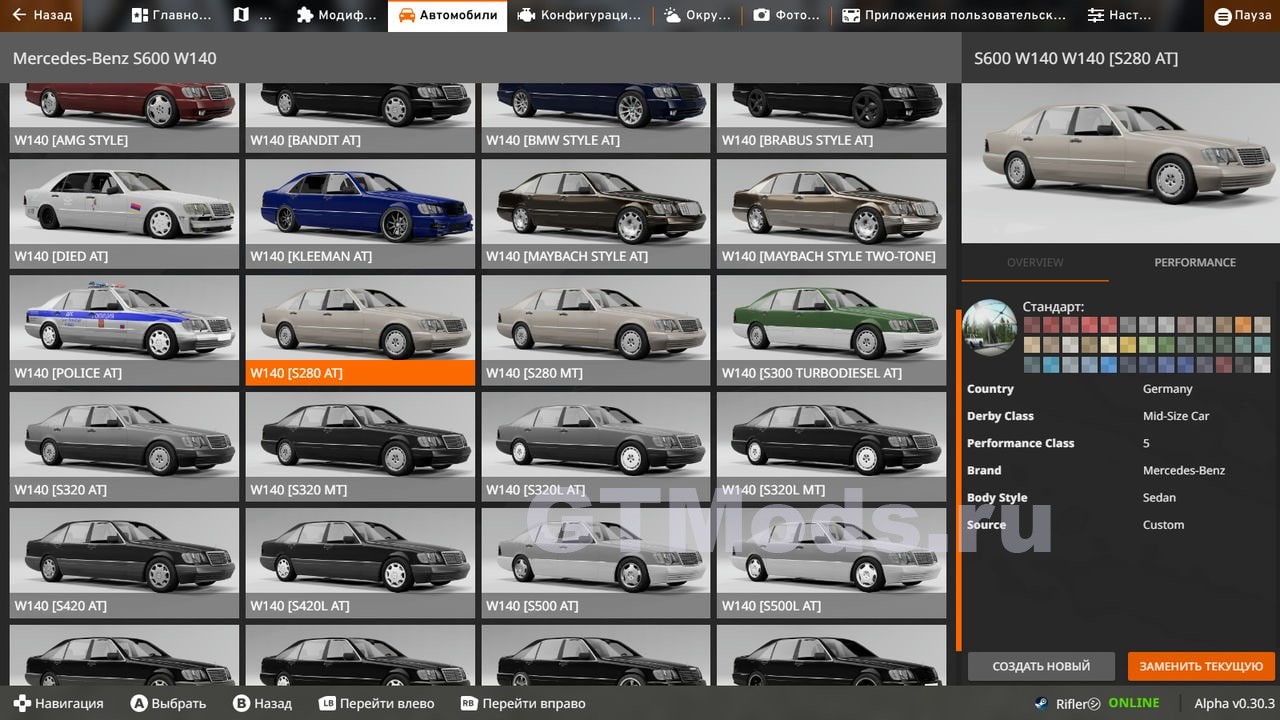Pick the W140 [S420L AT] configuration

pyautogui.click(x=360, y=563)
